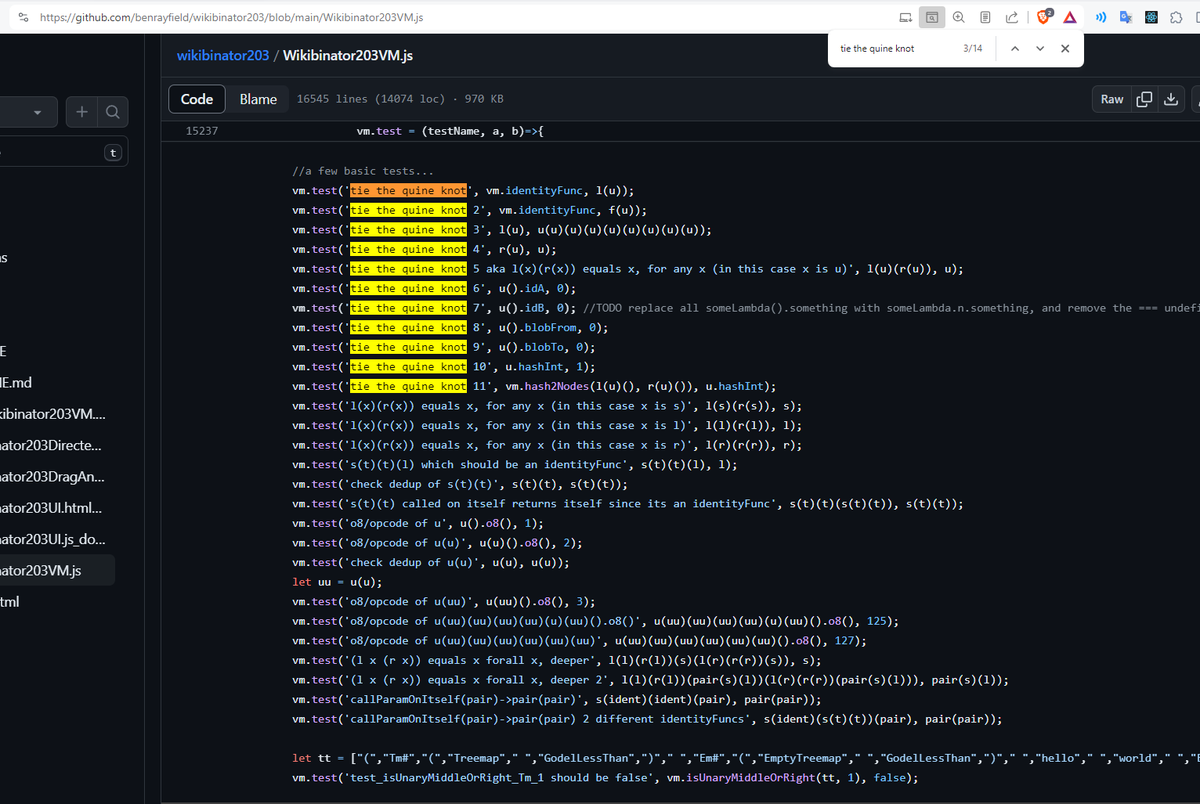Switch to the Code view tab
Image resolution: width=1200 pixels, height=804 pixels.
click(x=197, y=99)
